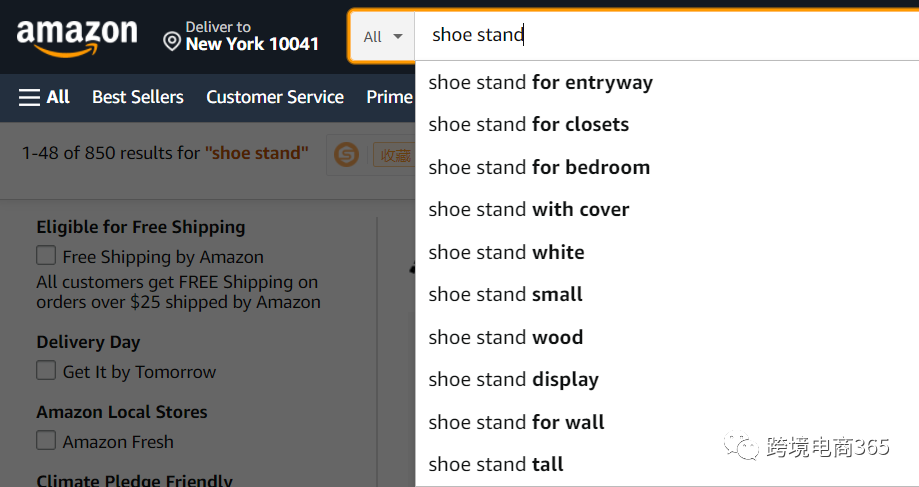Click the Amazon logo

(x=77, y=37)
